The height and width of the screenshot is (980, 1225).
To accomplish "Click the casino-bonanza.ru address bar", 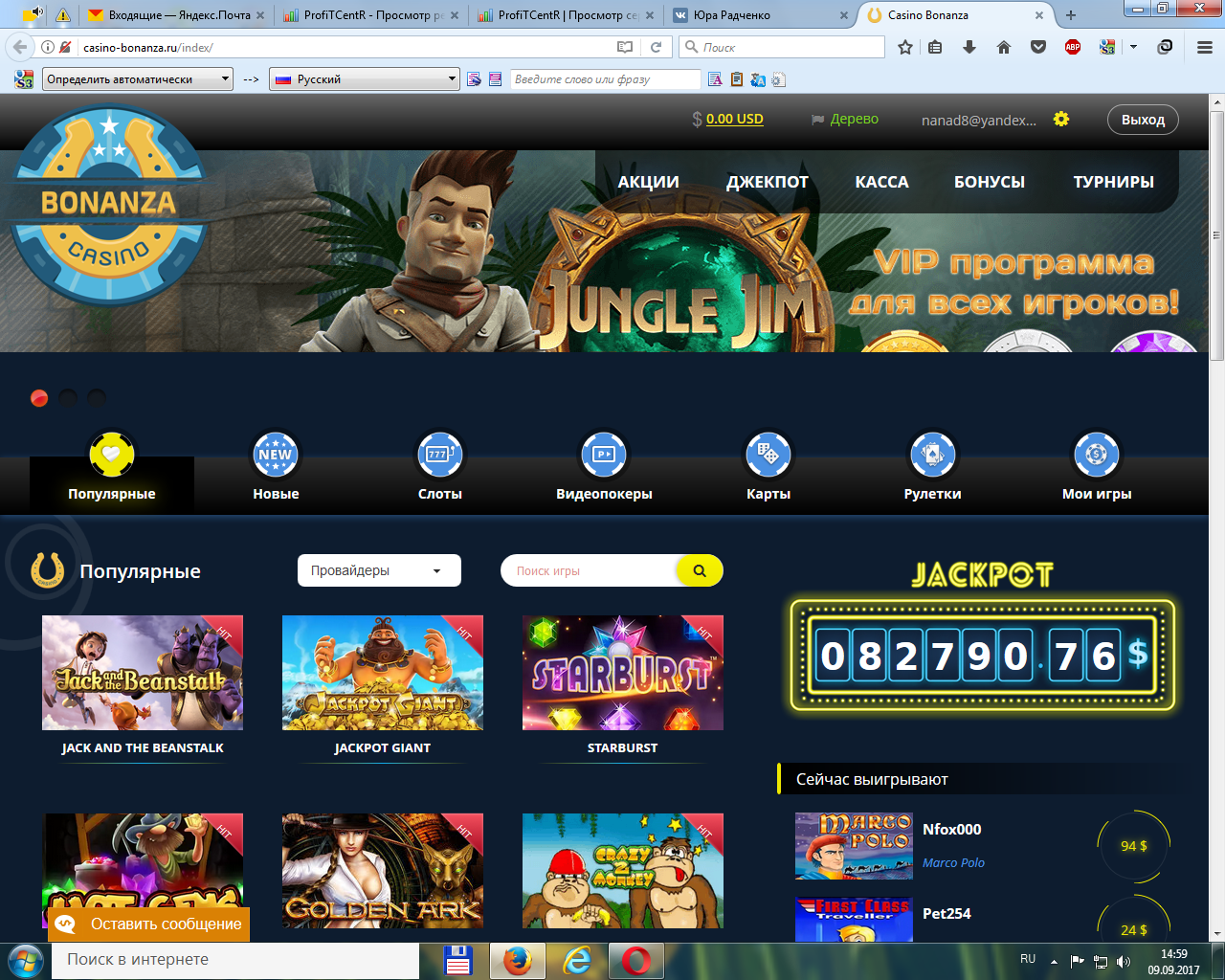I will [x=345, y=47].
